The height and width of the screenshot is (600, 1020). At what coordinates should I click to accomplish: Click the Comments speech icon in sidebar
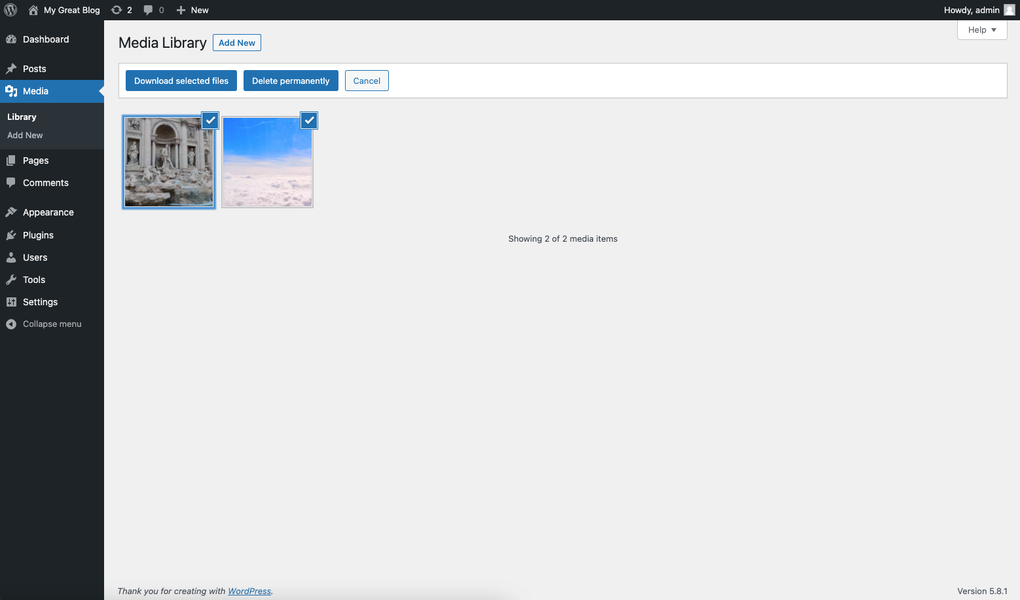click(x=12, y=183)
